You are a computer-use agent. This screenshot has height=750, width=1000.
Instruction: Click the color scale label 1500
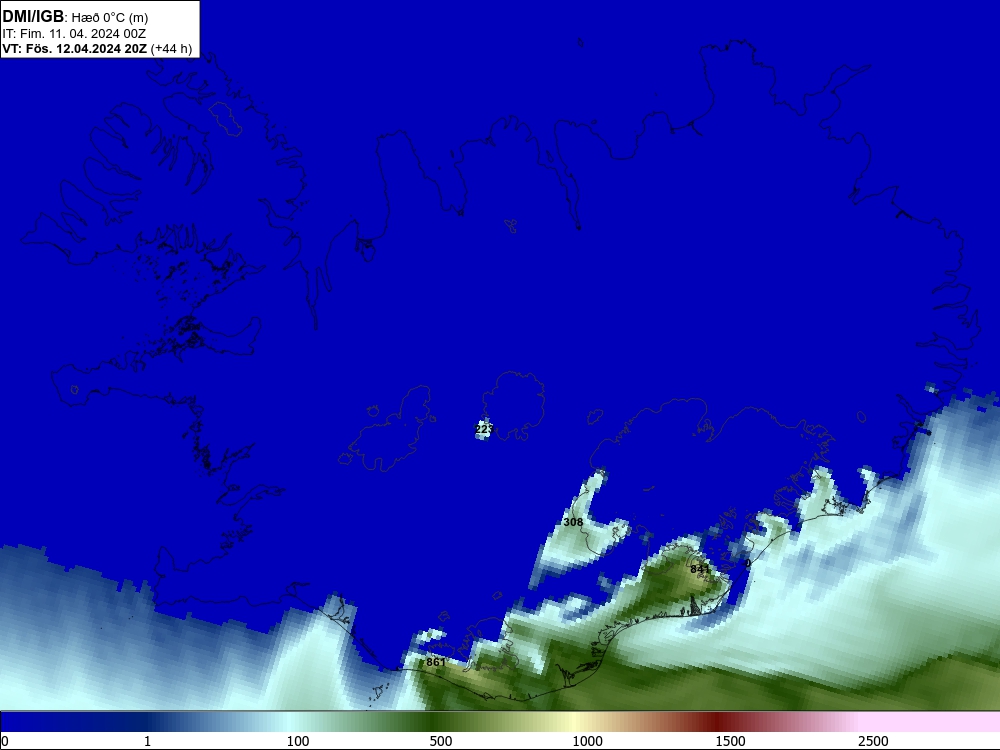(x=730, y=741)
